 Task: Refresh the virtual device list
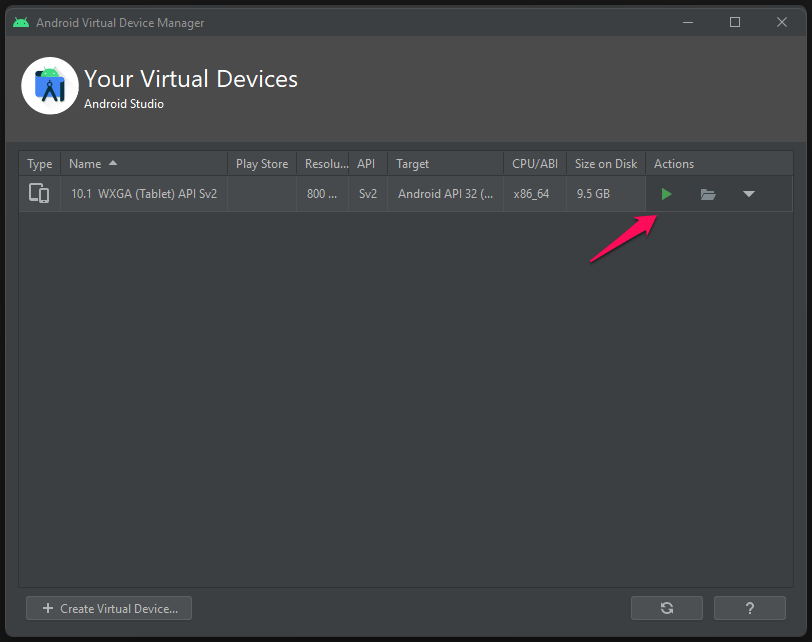667,608
